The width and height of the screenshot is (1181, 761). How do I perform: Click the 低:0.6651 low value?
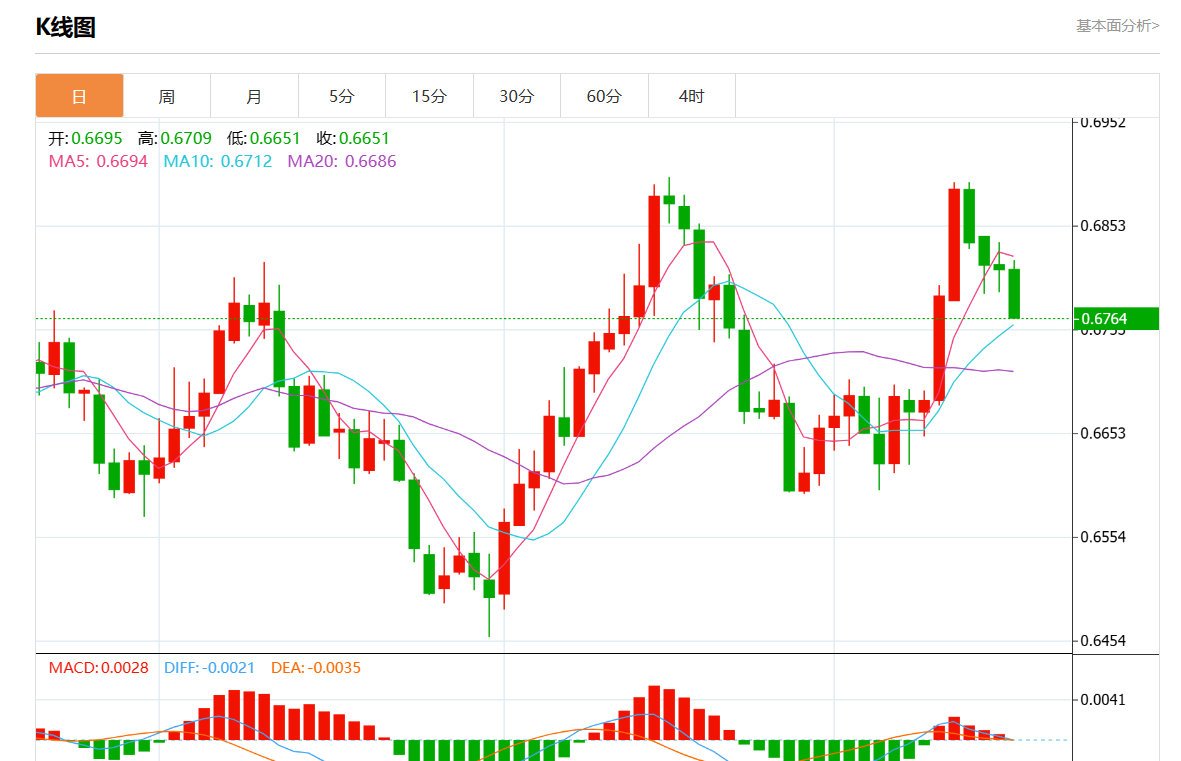(x=264, y=139)
